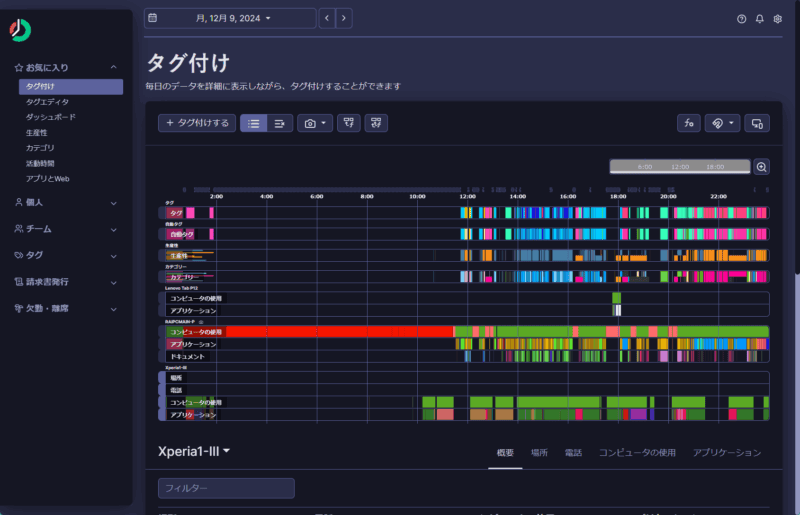Click the person icon beside 個人
The width and height of the screenshot is (800, 515).
click(19, 203)
